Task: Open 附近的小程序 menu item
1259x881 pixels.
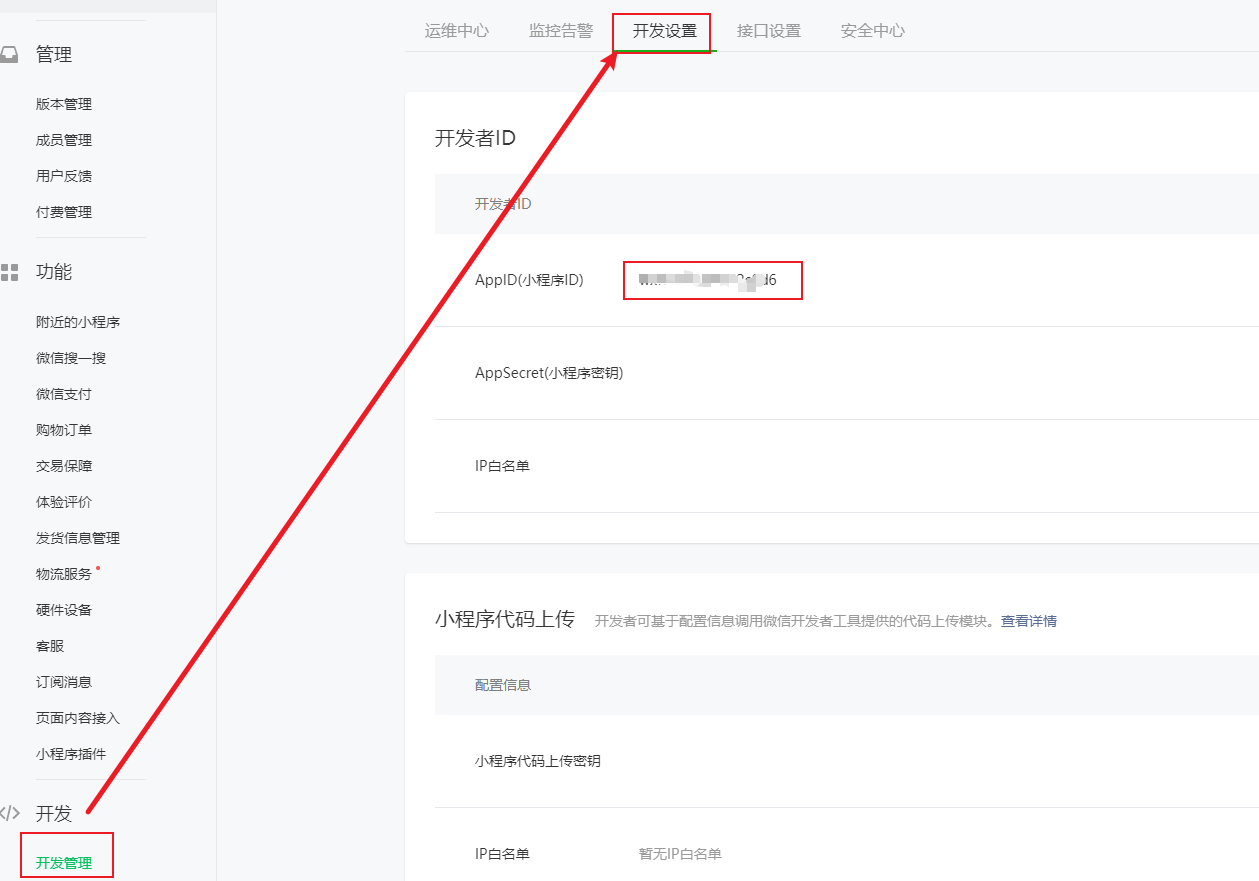Action: [x=78, y=322]
